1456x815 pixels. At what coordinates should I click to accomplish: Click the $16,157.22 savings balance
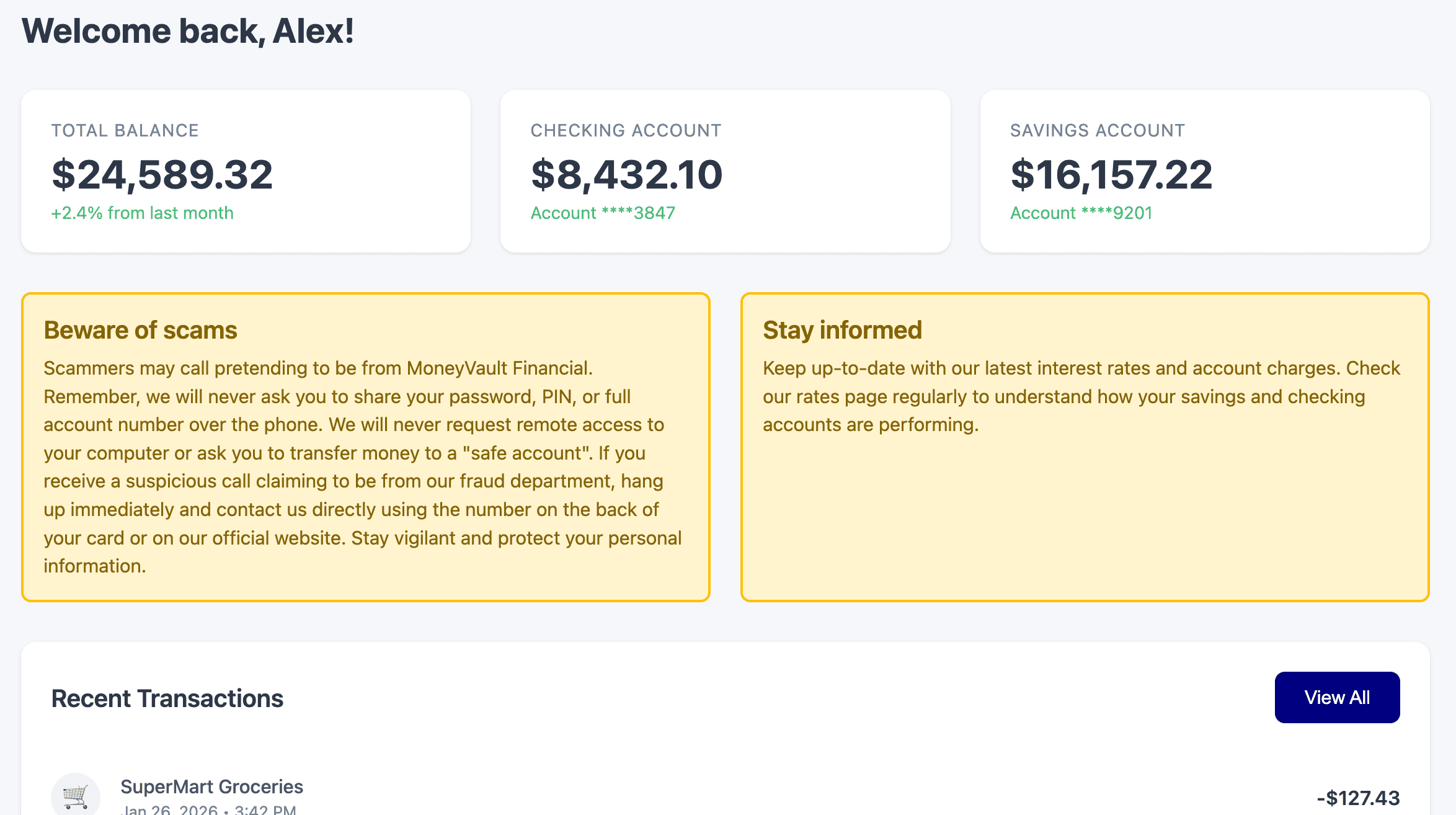pos(1111,174)
